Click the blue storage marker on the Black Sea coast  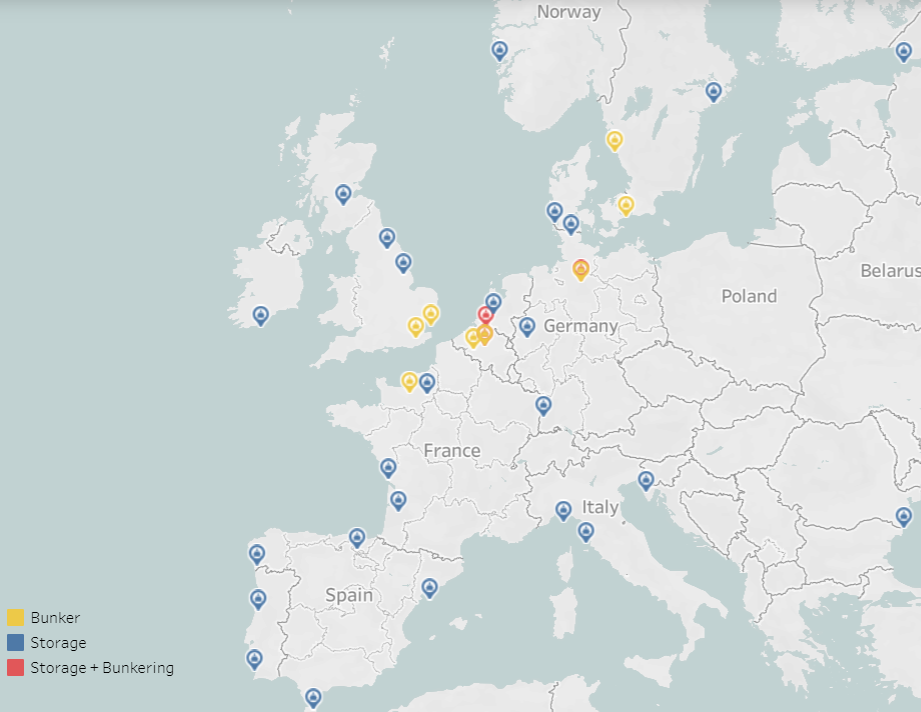pyautogui.click(x=903, y=517)
